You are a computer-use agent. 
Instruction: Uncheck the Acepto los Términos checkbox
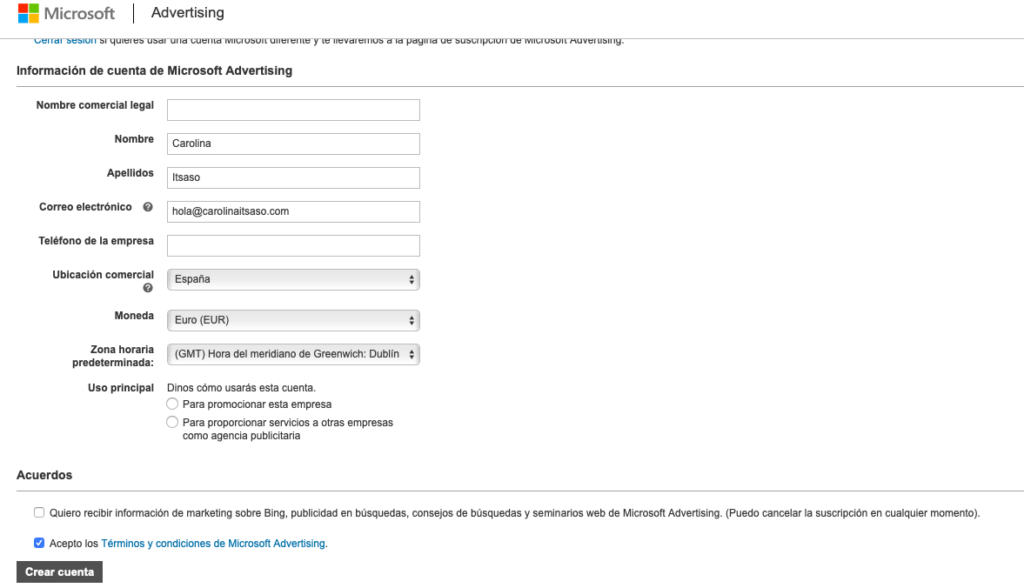coord(39,543)
